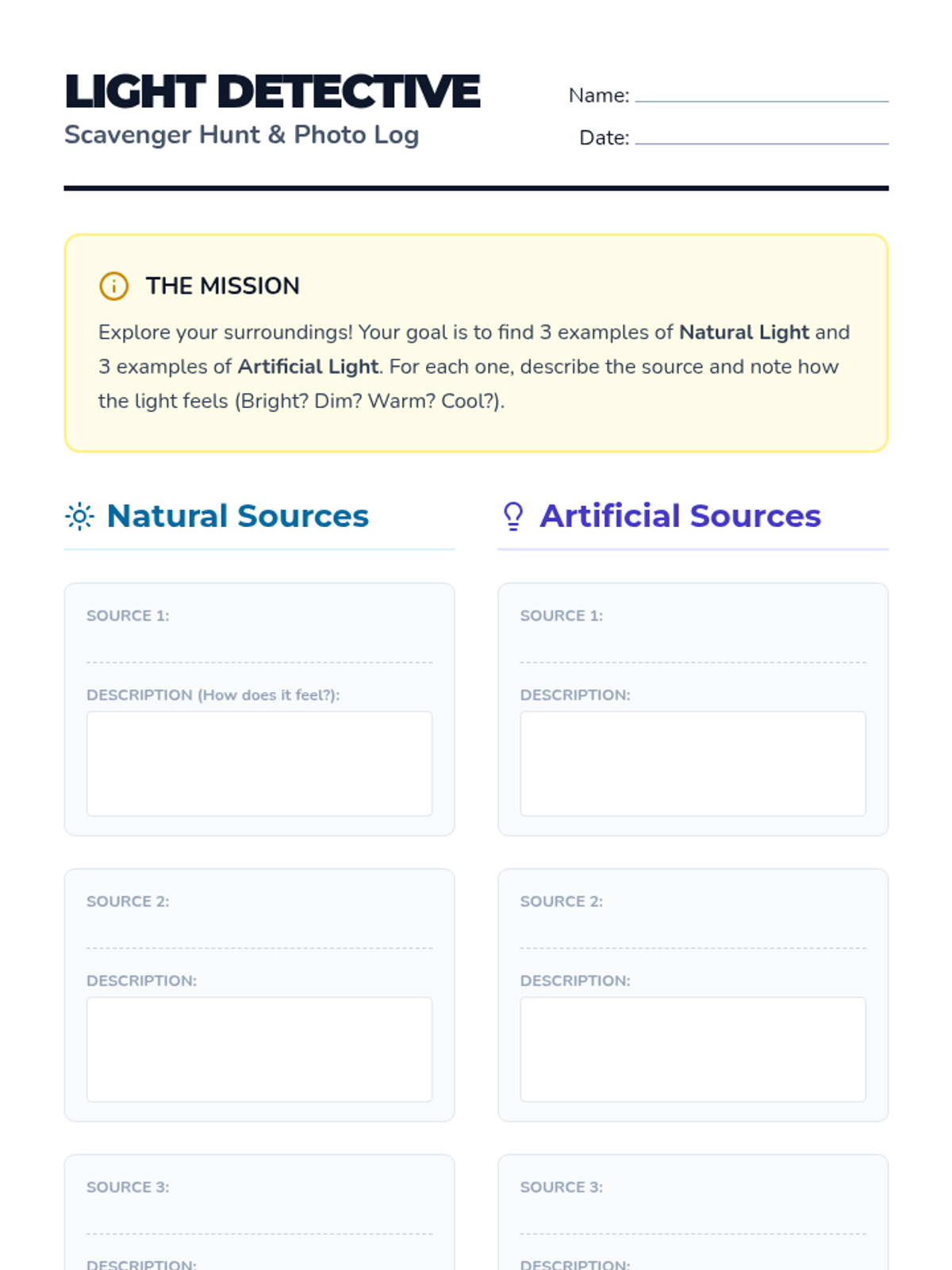The image size is (952, 1270).
Task: Click the Artificial Sources heading
Action: click(x=680, y=517)
